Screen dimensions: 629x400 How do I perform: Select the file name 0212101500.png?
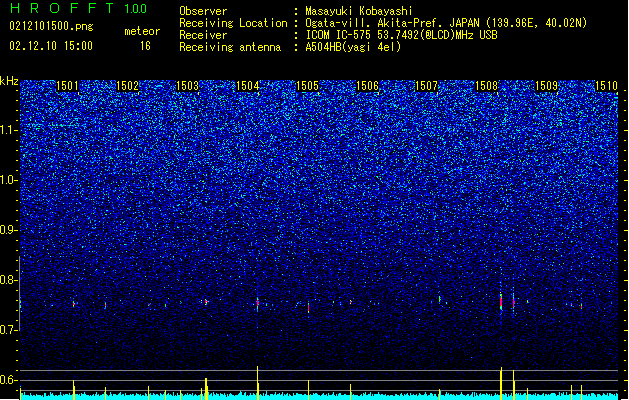(x=51, y=26)
